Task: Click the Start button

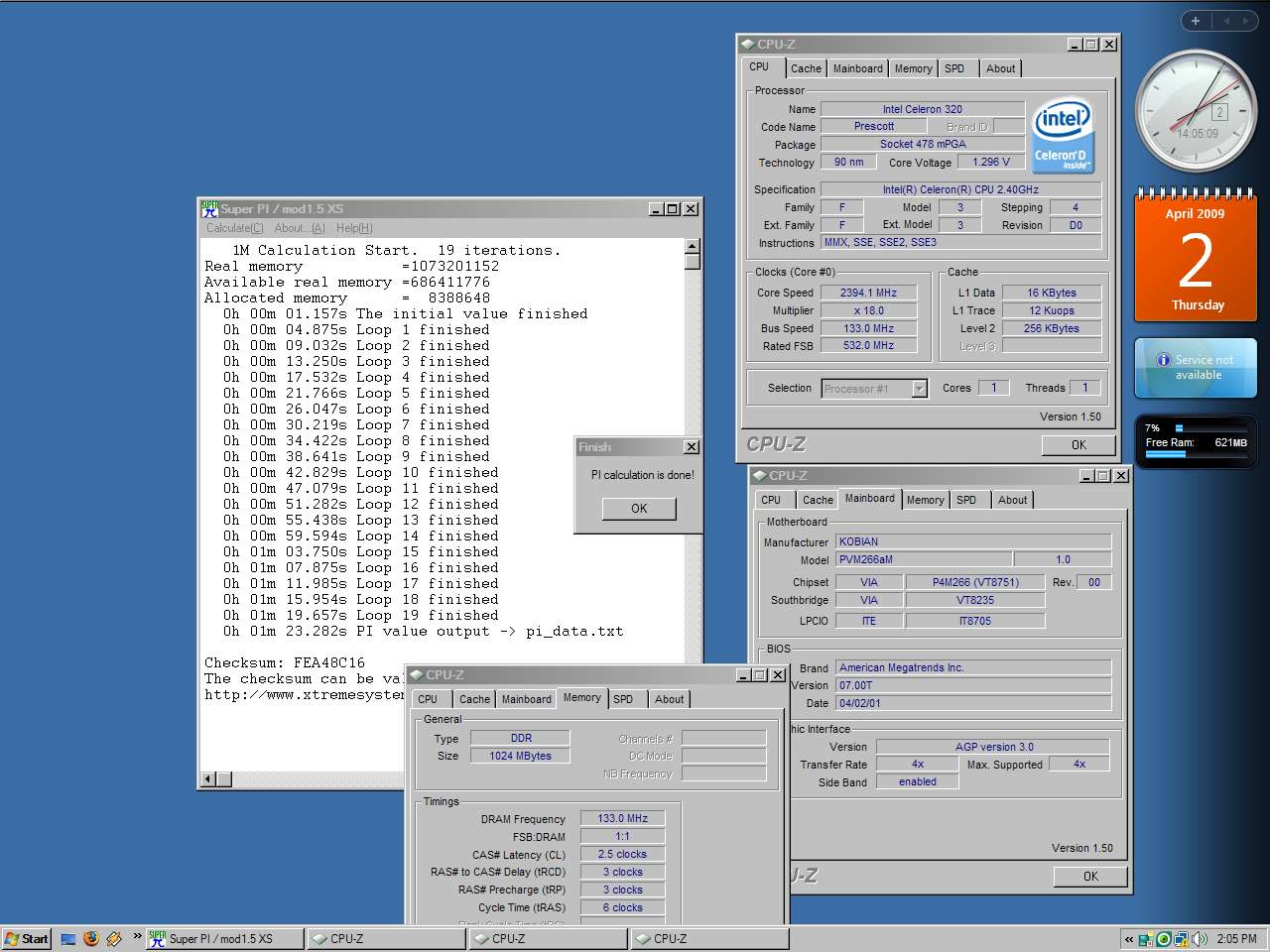Action: tap(26, 938)
